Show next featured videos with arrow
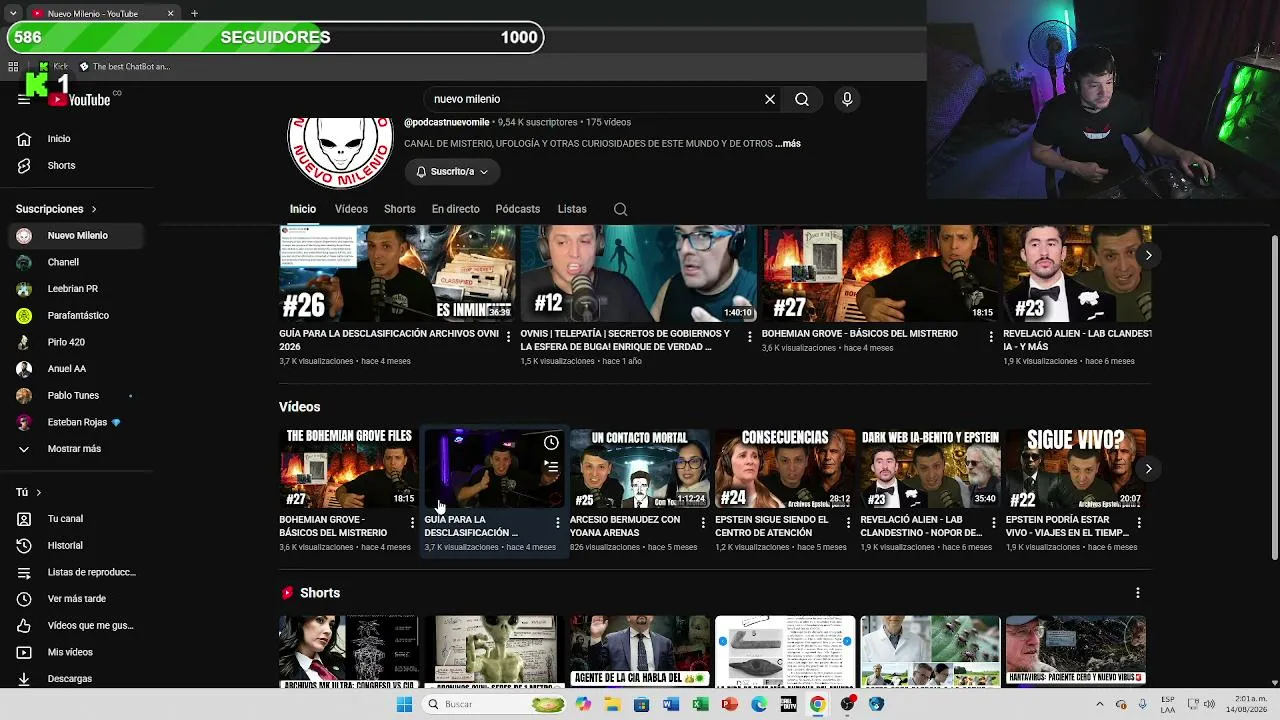The image size is (1280, 720). [x=1148, y=255]
